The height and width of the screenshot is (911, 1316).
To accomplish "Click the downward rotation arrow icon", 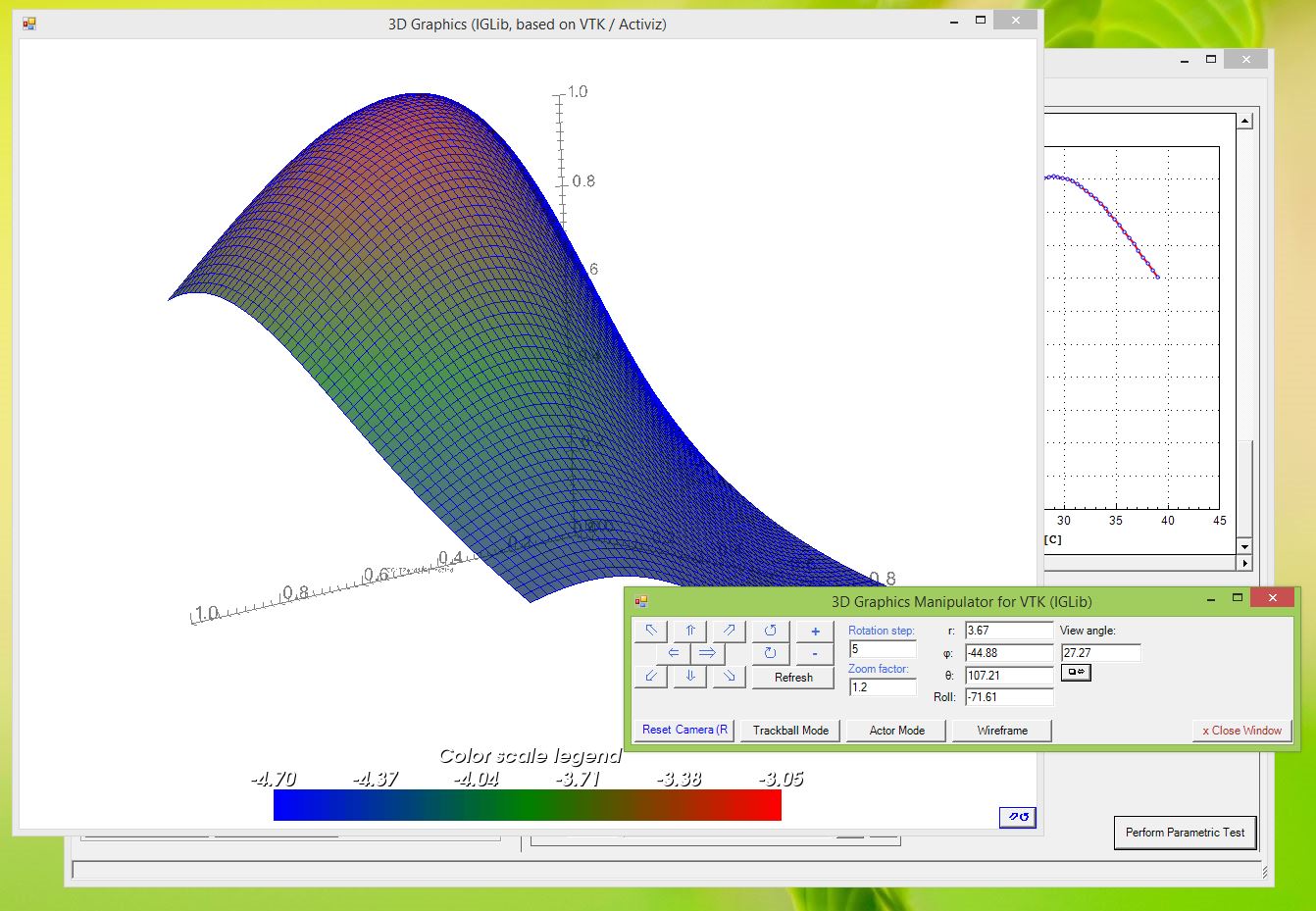I will point(689,677).
